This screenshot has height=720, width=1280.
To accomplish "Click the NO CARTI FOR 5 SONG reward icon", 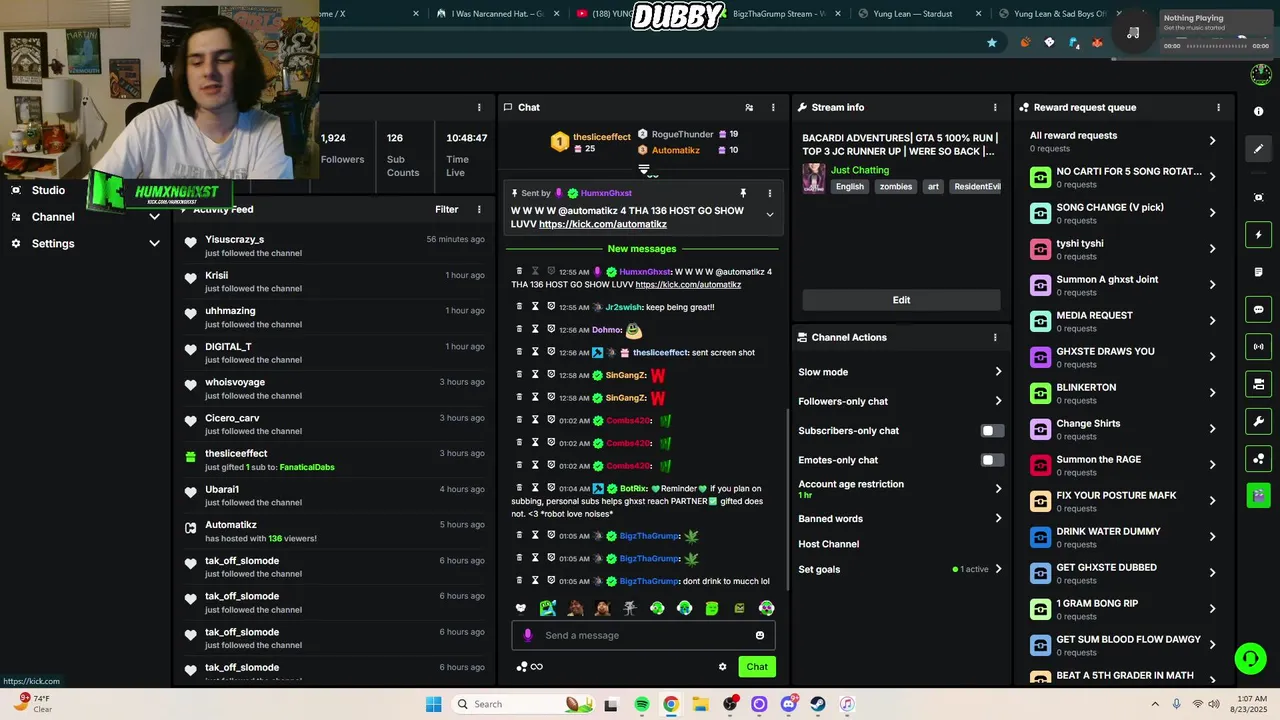I will pyautogui.click(x=1040, y=177).
